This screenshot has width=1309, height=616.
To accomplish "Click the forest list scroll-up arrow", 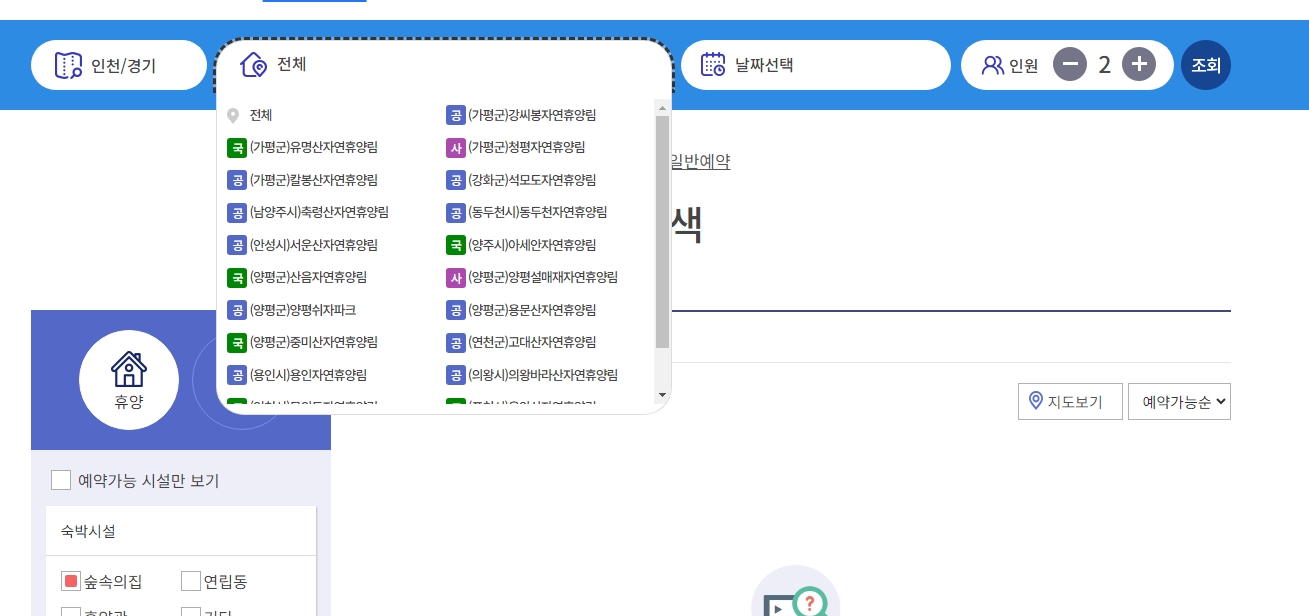I will (662, 106).
